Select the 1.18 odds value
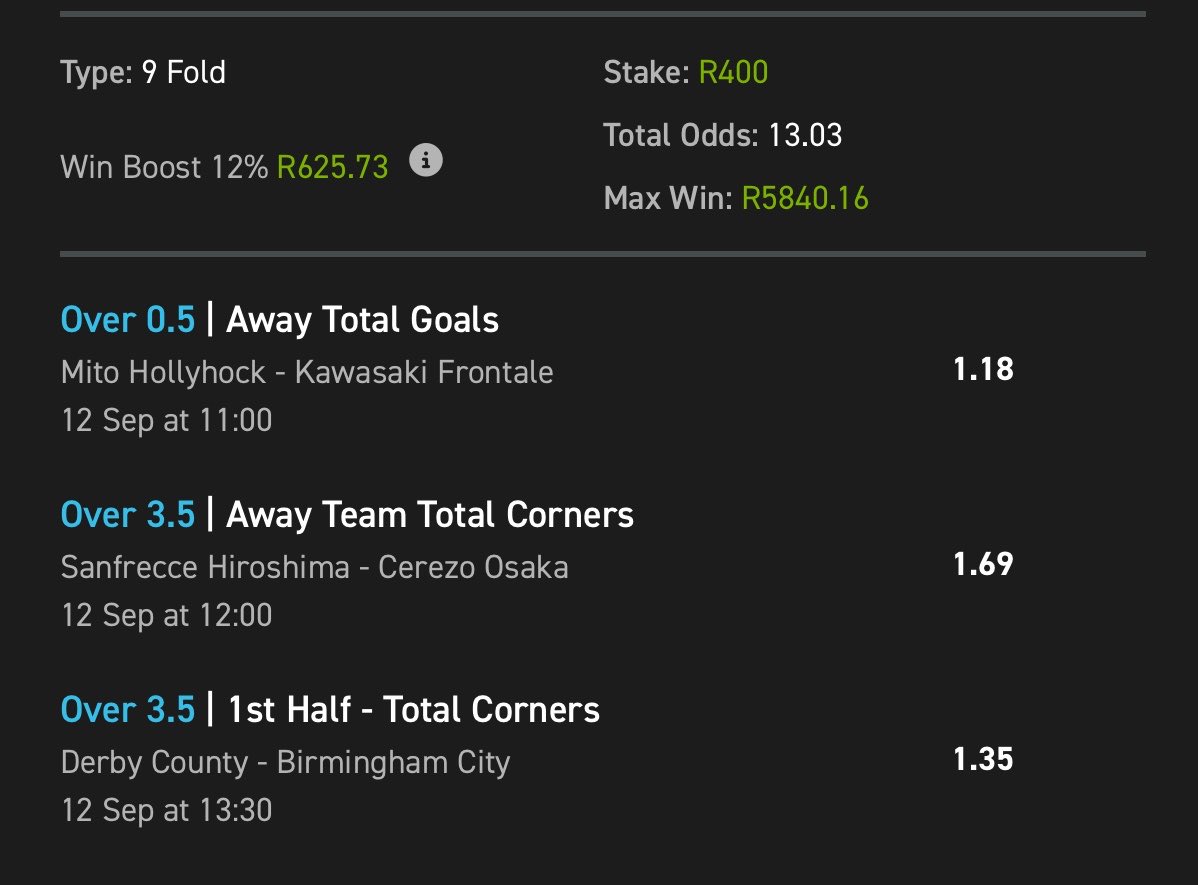1198x885 pixels. [x=983, y=369]
